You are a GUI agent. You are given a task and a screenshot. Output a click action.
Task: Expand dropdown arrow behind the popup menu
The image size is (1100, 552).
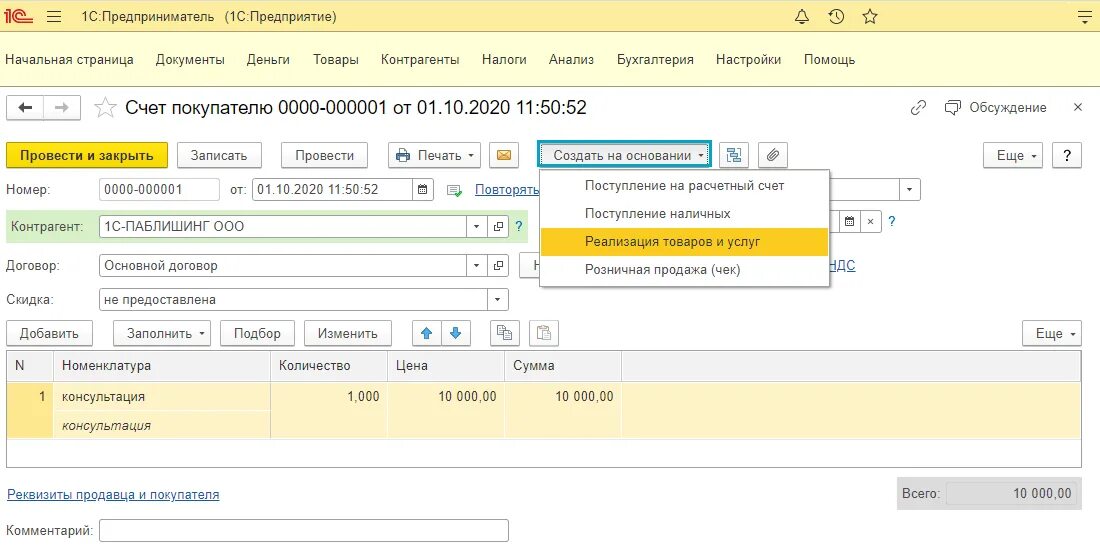[910, 189]
